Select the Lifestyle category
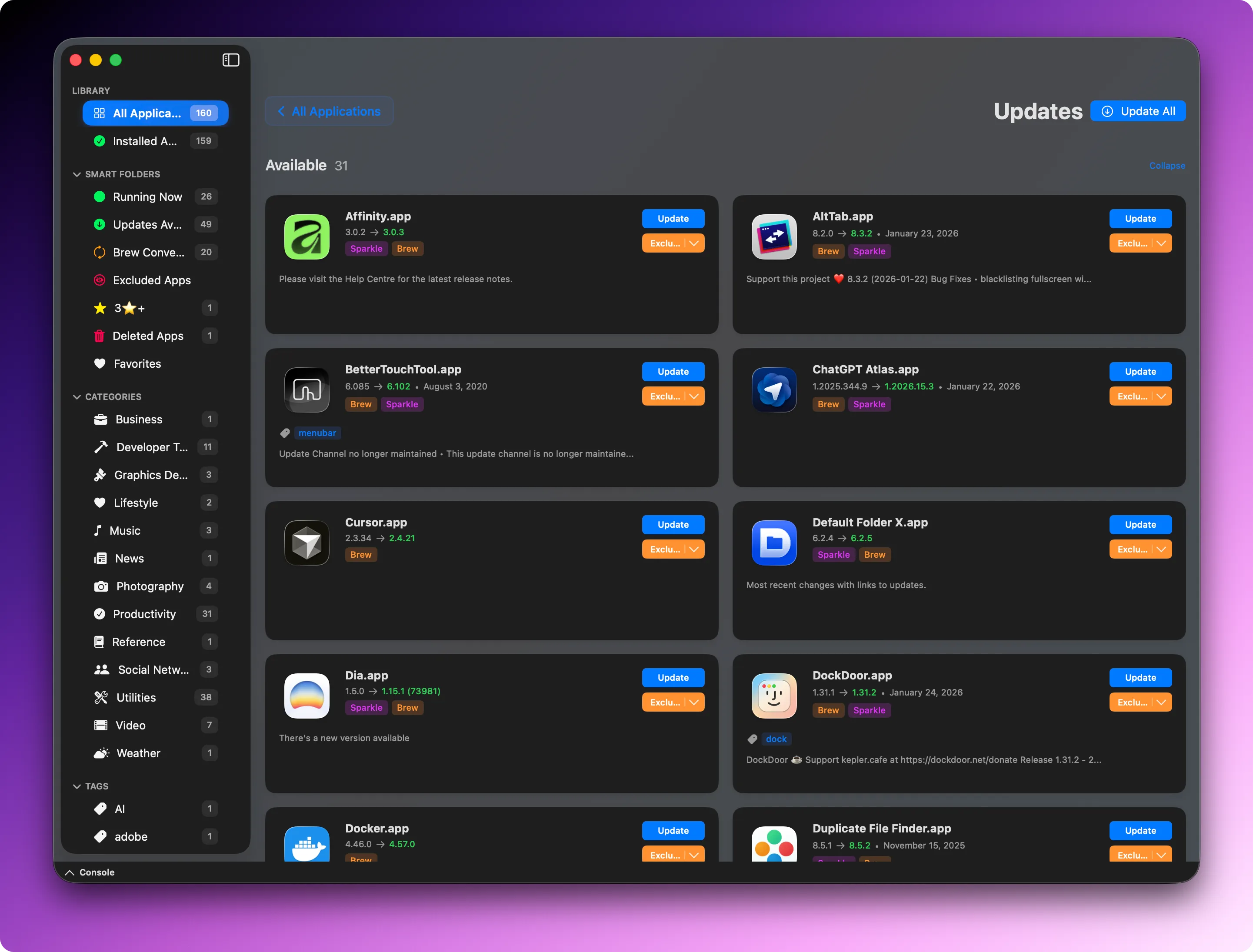 pyautogui.click(x=155, y=503)
